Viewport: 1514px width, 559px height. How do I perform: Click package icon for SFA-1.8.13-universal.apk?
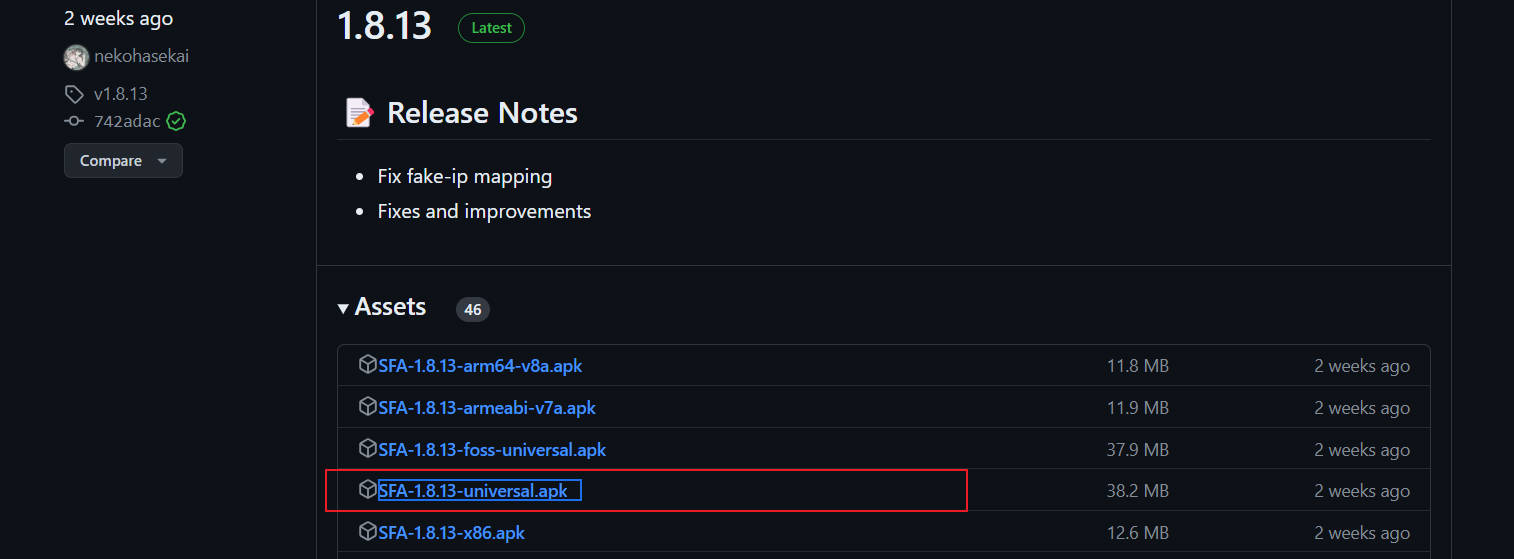pyautogui.click(x=367, y=490)
